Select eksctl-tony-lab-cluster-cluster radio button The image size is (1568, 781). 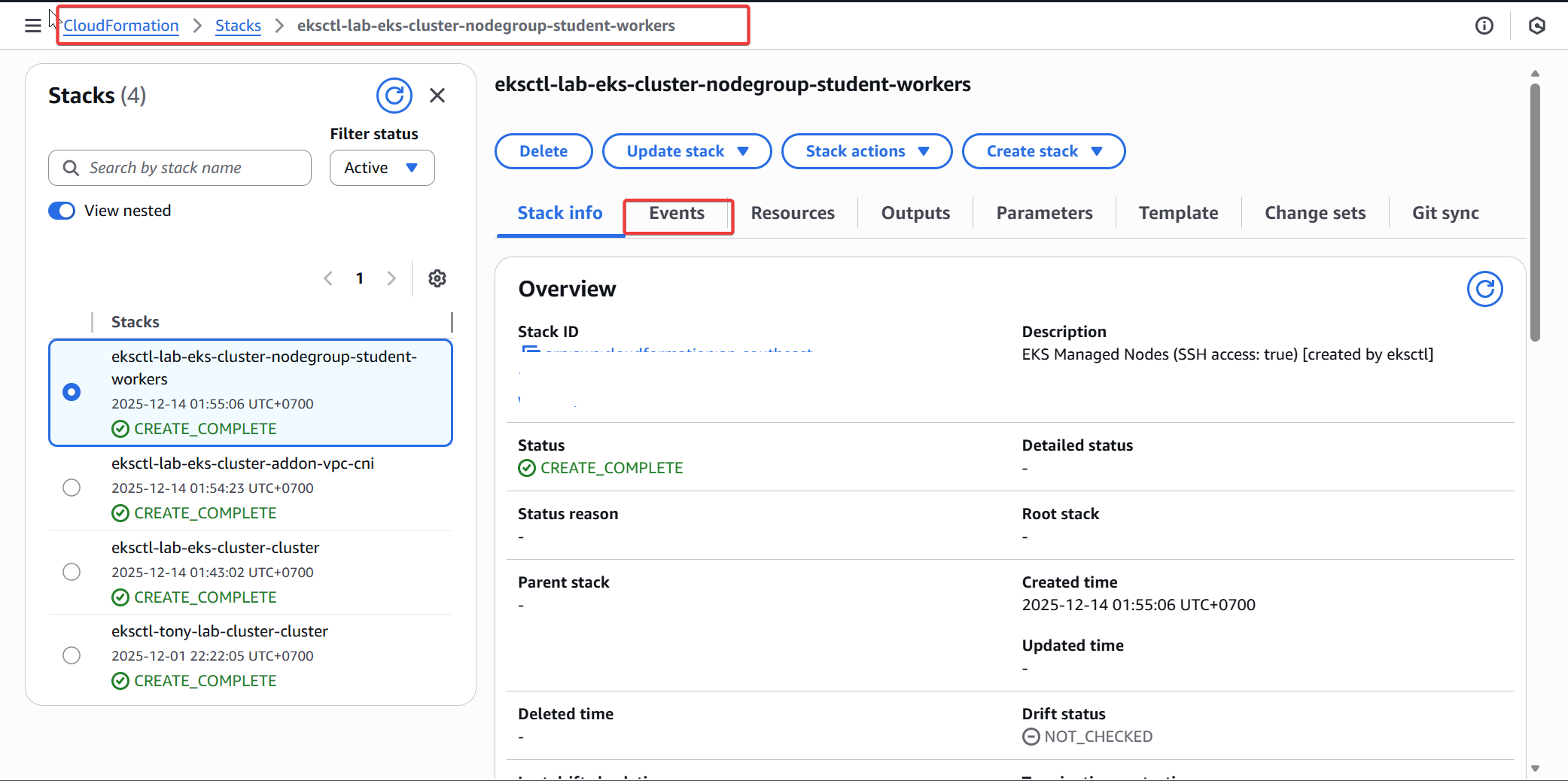pos(72,655)
